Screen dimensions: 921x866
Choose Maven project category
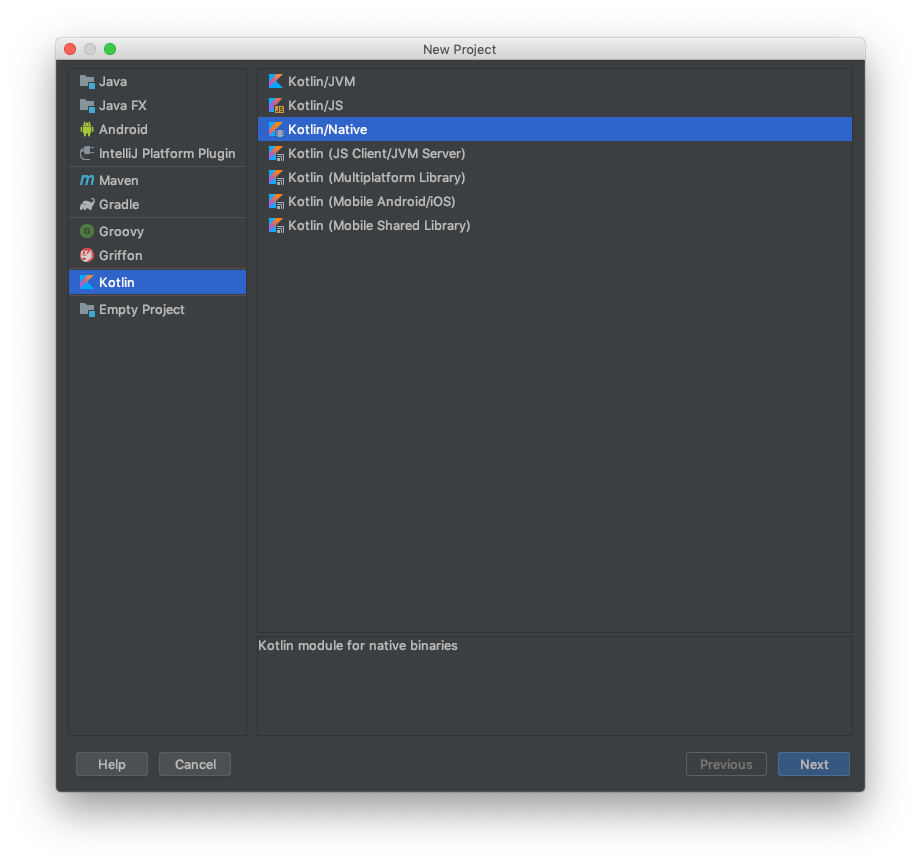pyautogui.click(x=157, y=180)
